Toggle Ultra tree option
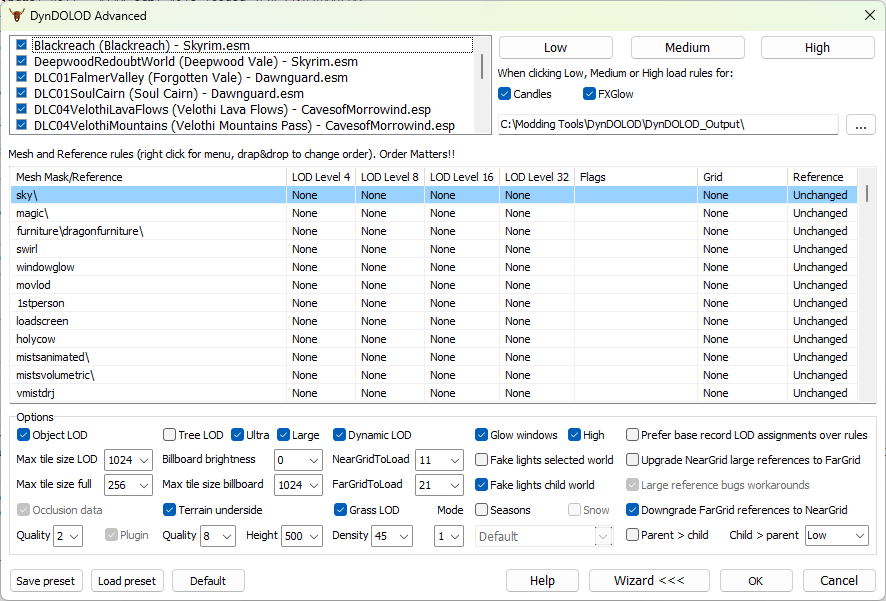The width and height of the screenshot is (886, 601). 237,435
